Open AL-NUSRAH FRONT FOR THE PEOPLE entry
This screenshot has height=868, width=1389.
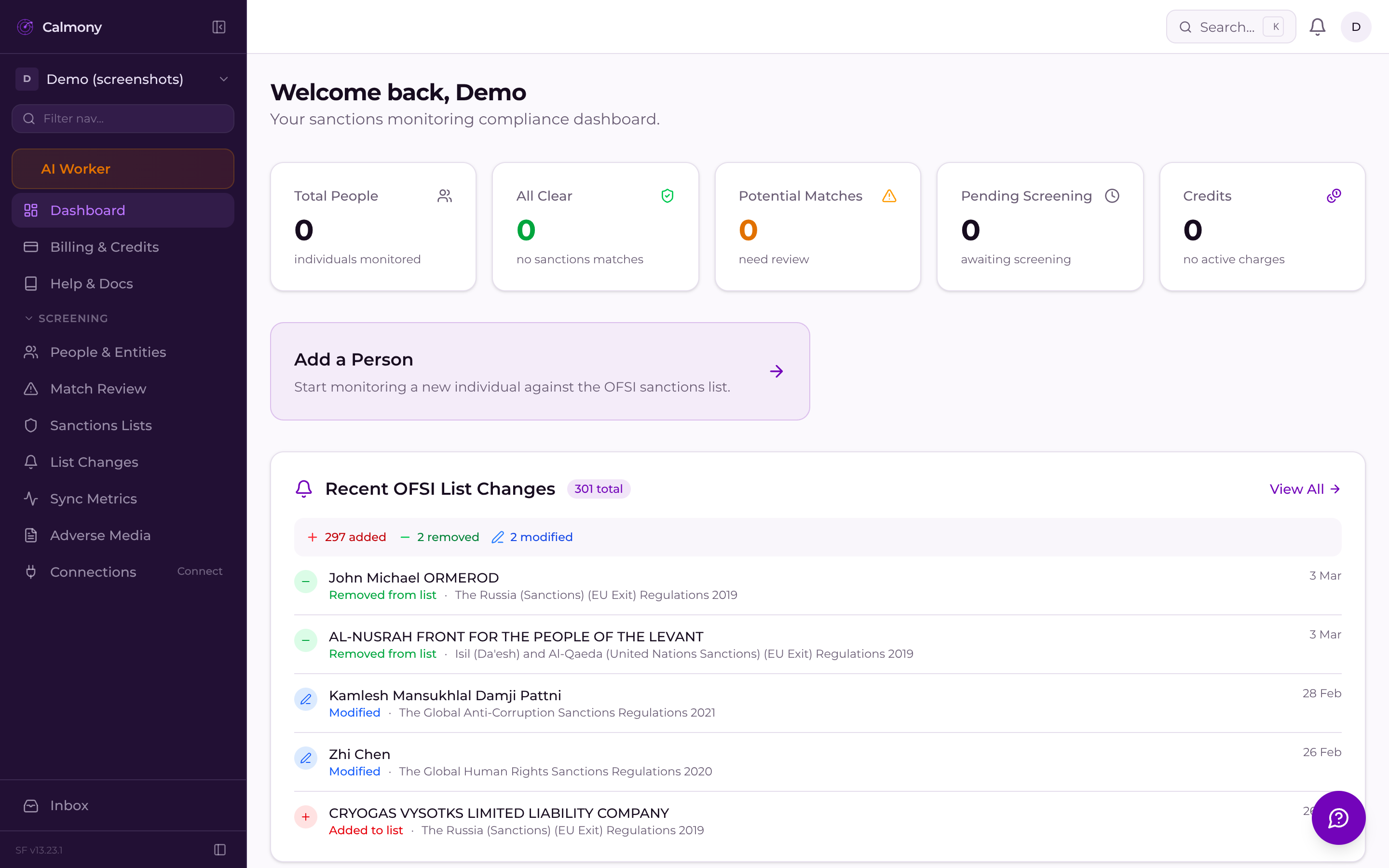tap(817, 644)
